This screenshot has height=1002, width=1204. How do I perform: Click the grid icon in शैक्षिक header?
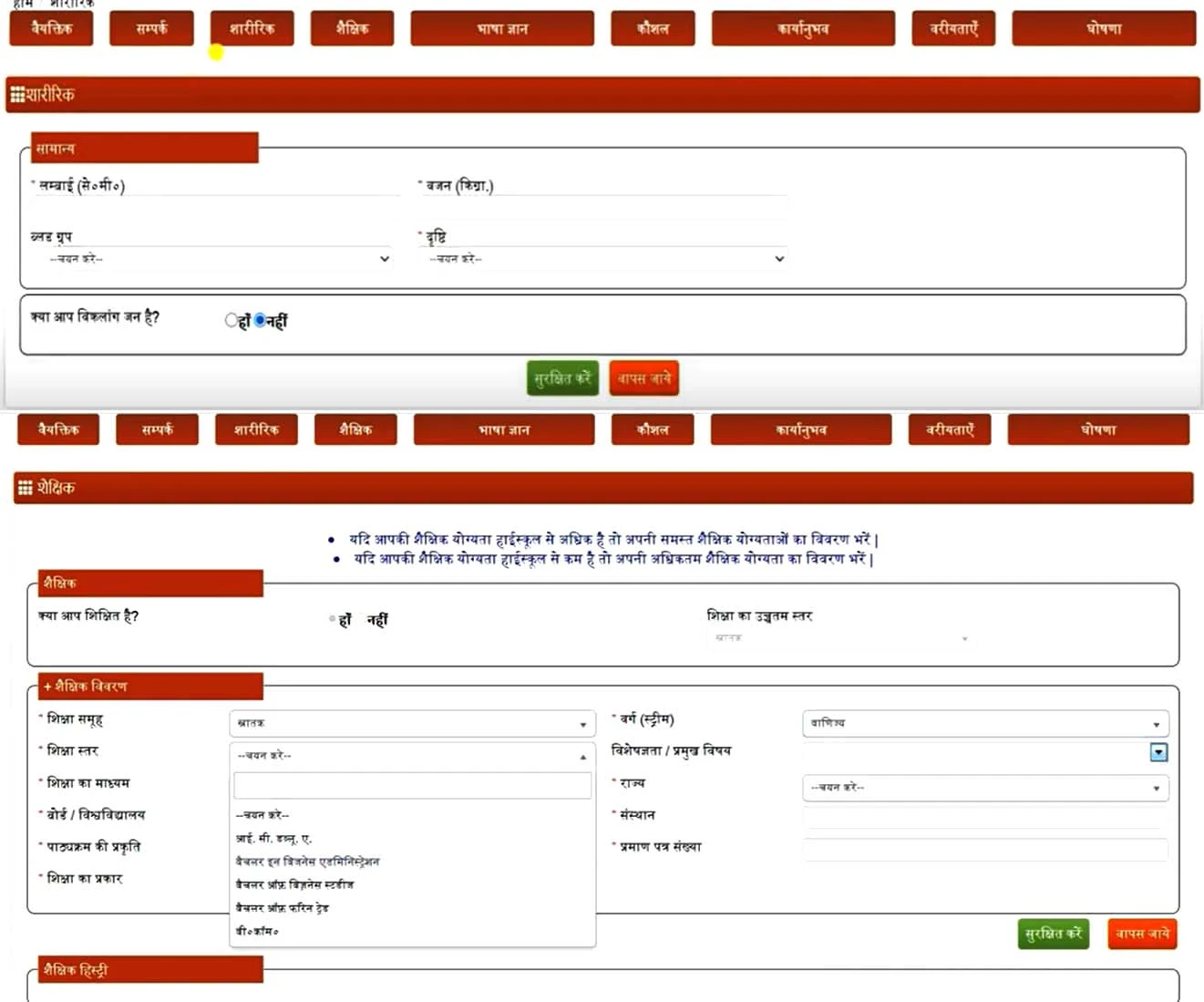coord(25,488)
